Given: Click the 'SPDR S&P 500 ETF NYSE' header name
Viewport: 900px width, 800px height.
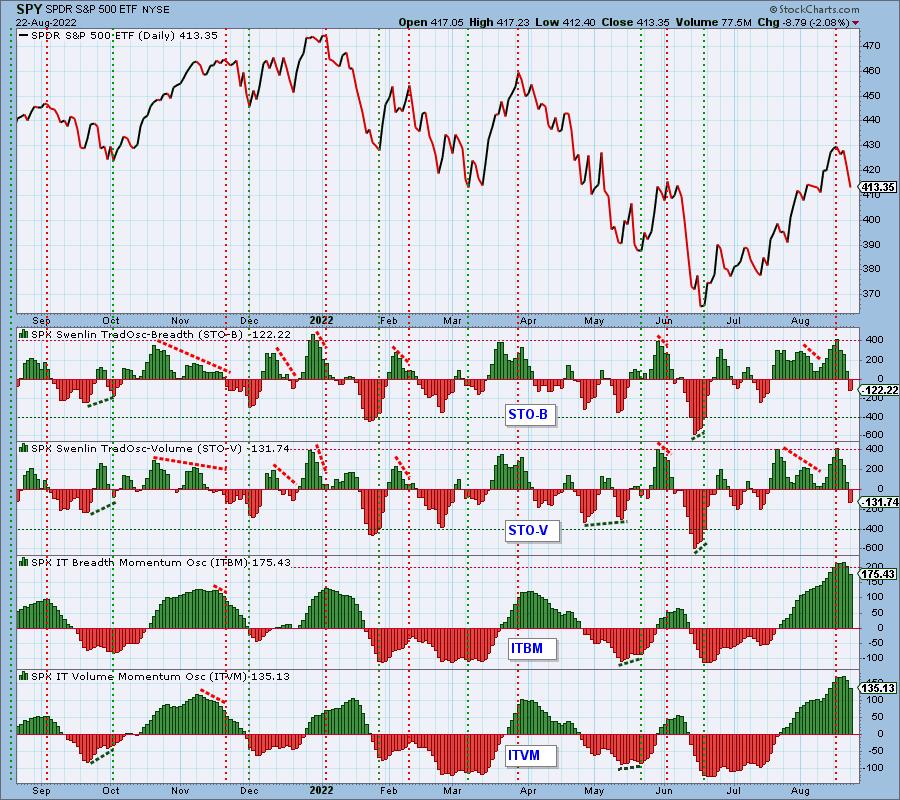Looking at the screenshot, I should pyautogui.click(x=107, y=10).
